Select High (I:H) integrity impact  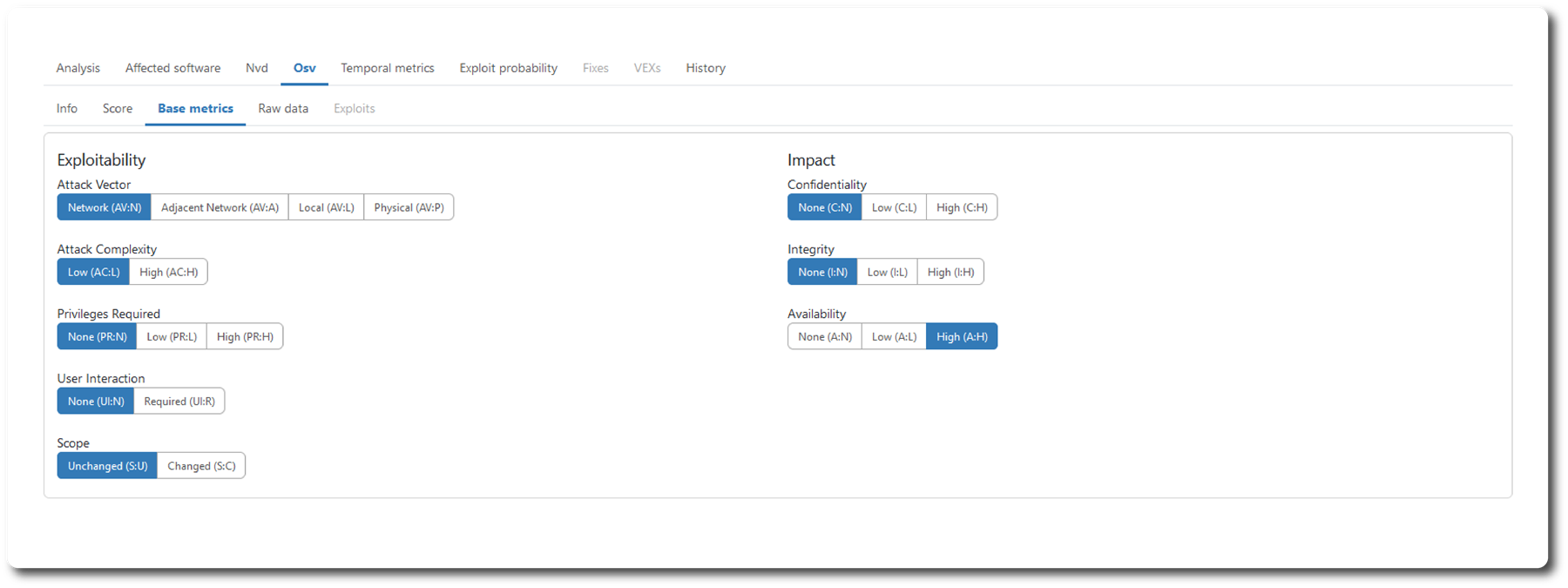point(950,272)
